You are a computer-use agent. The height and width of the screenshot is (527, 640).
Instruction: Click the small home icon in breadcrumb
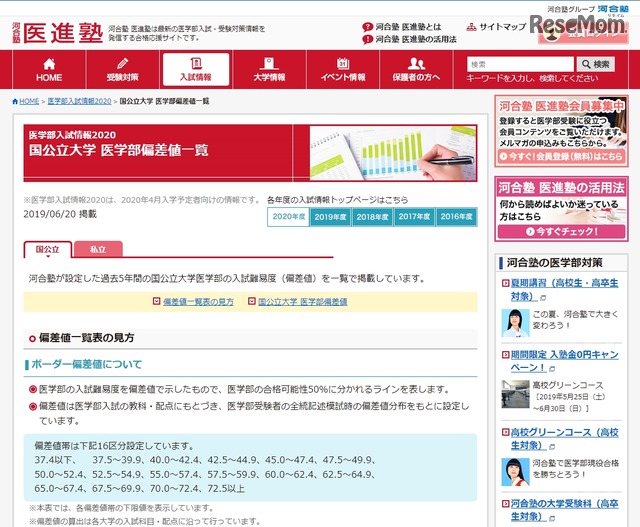[x=15, y=101]
